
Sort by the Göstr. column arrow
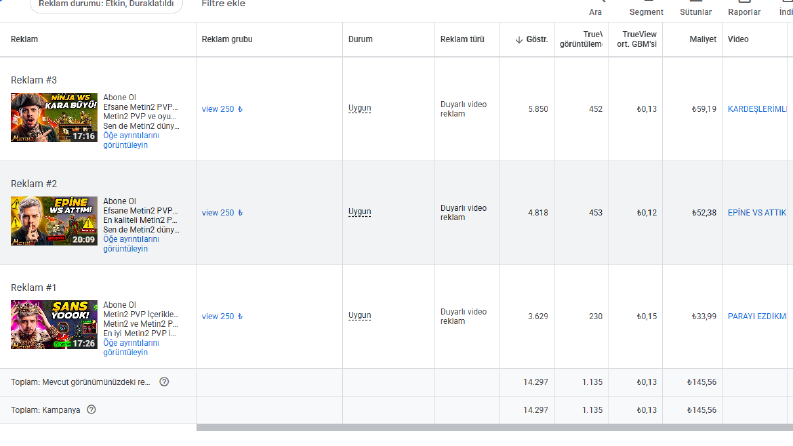[519, 39]
